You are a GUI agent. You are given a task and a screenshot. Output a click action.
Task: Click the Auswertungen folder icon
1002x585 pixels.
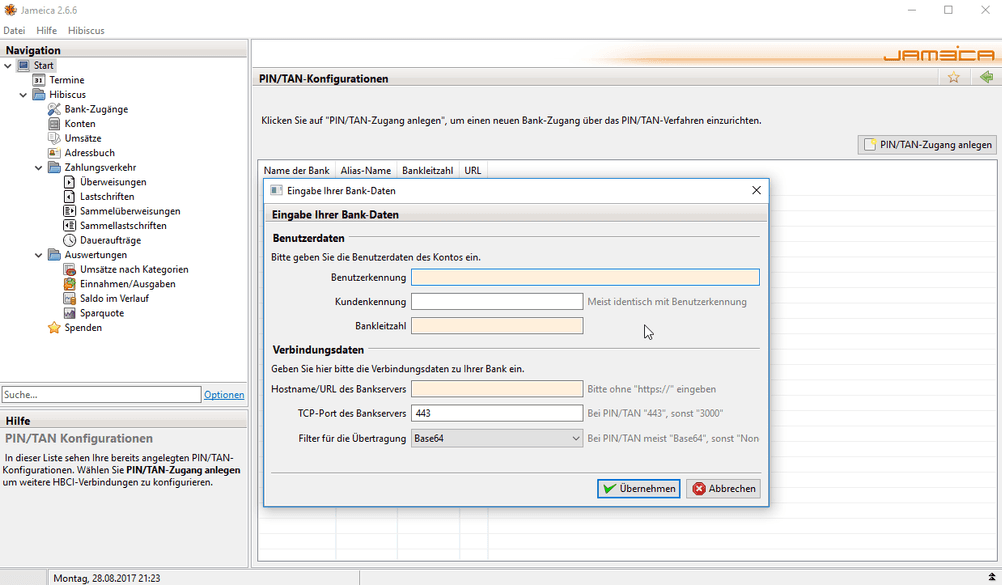pos(54,255)
